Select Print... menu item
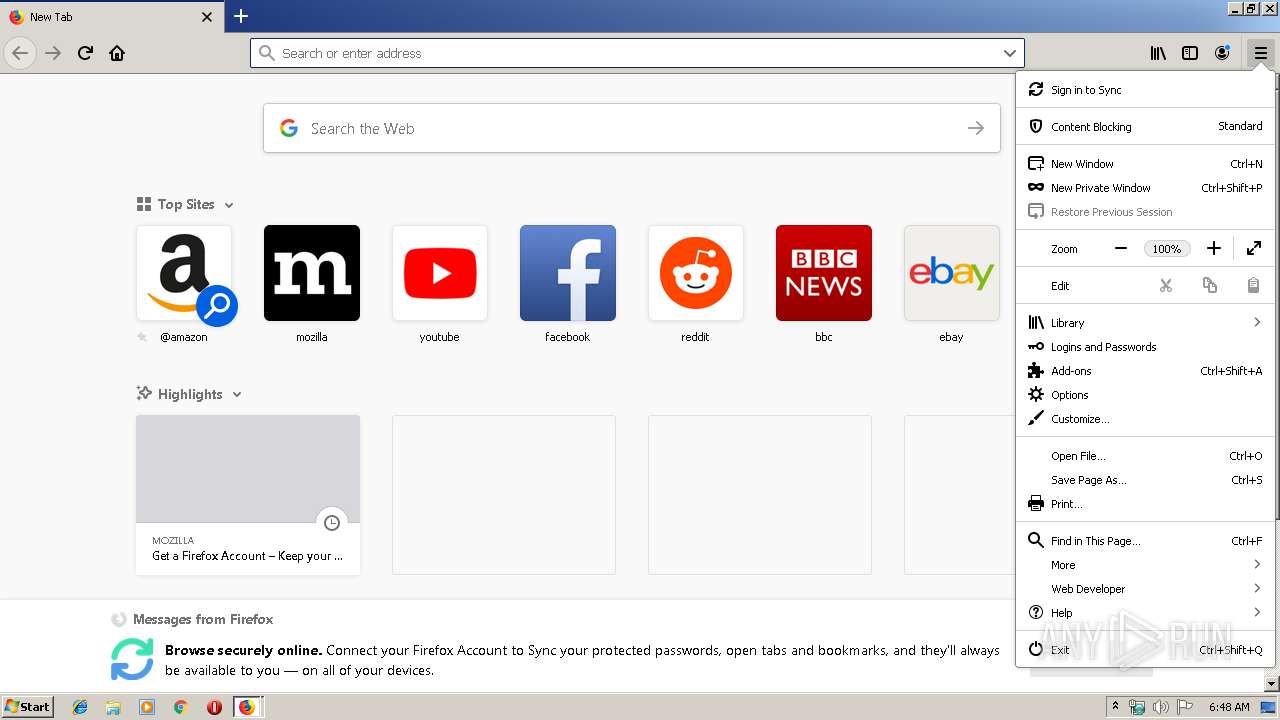The width and height of the screenshot is (1280, 720). point(1146,504)
